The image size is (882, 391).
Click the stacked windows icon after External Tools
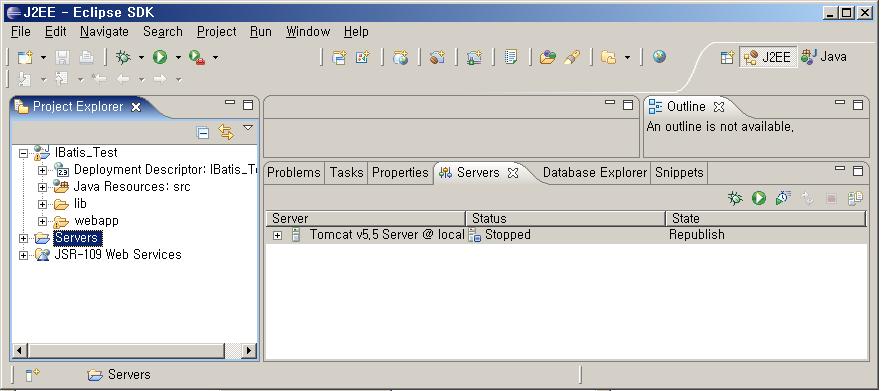click(x=339, y=57)
